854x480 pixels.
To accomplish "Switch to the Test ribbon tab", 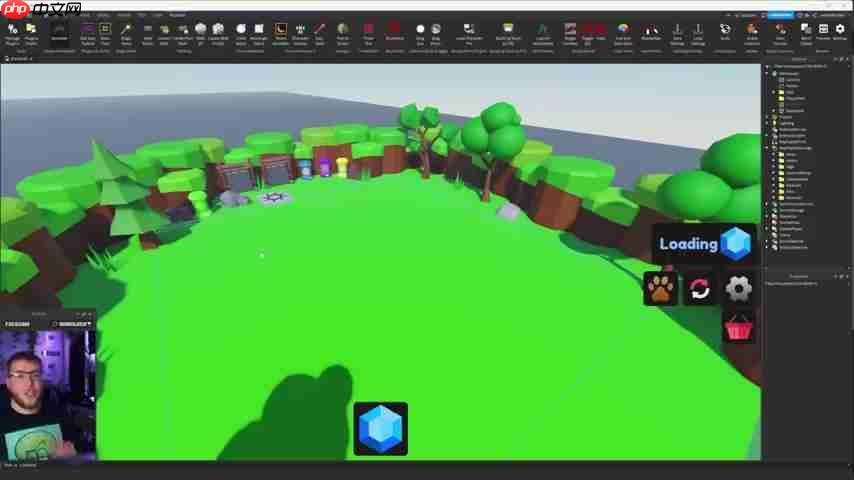I will point(142,15).
